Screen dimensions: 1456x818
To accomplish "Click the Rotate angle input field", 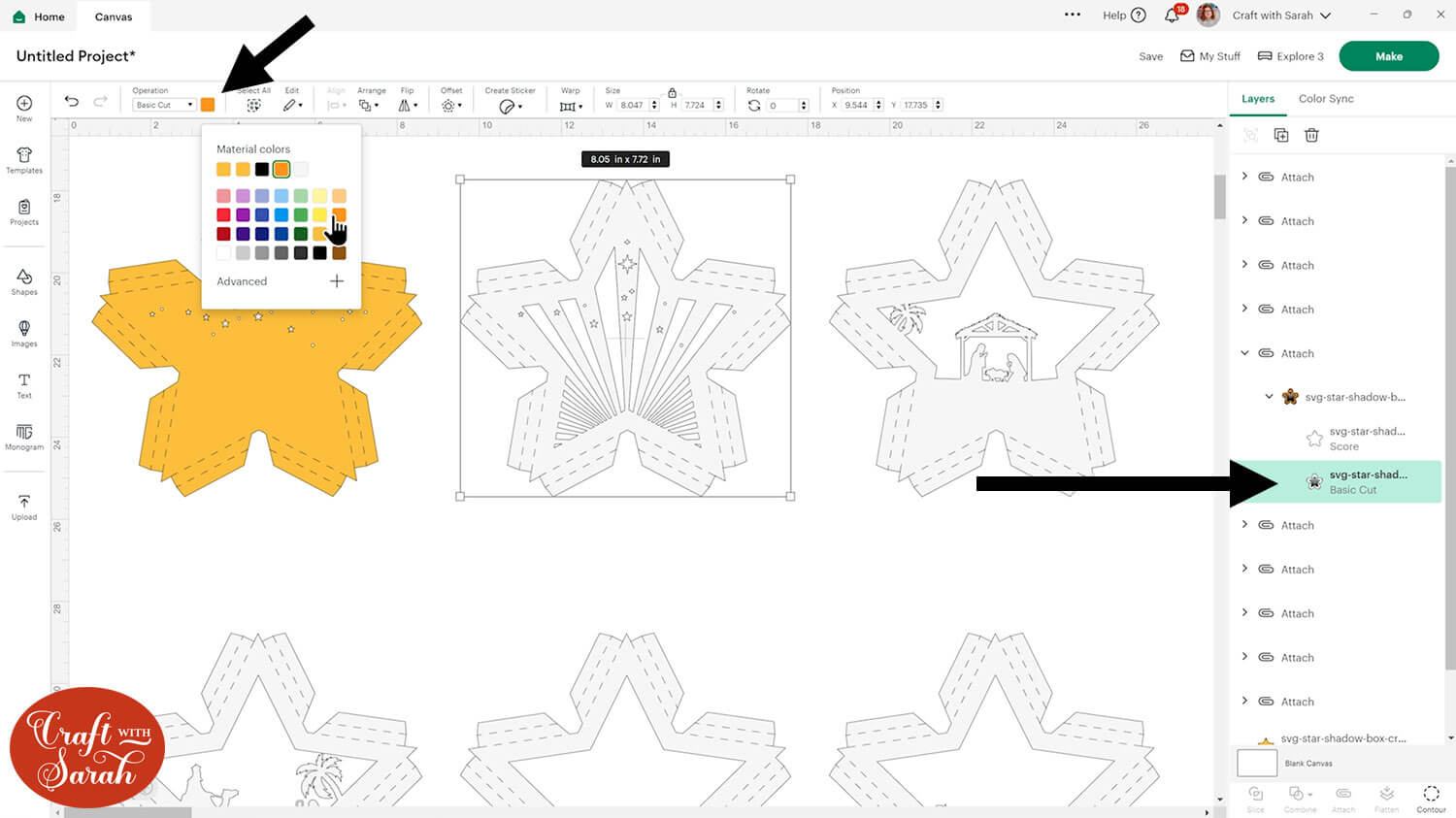I will click(781, 105).
